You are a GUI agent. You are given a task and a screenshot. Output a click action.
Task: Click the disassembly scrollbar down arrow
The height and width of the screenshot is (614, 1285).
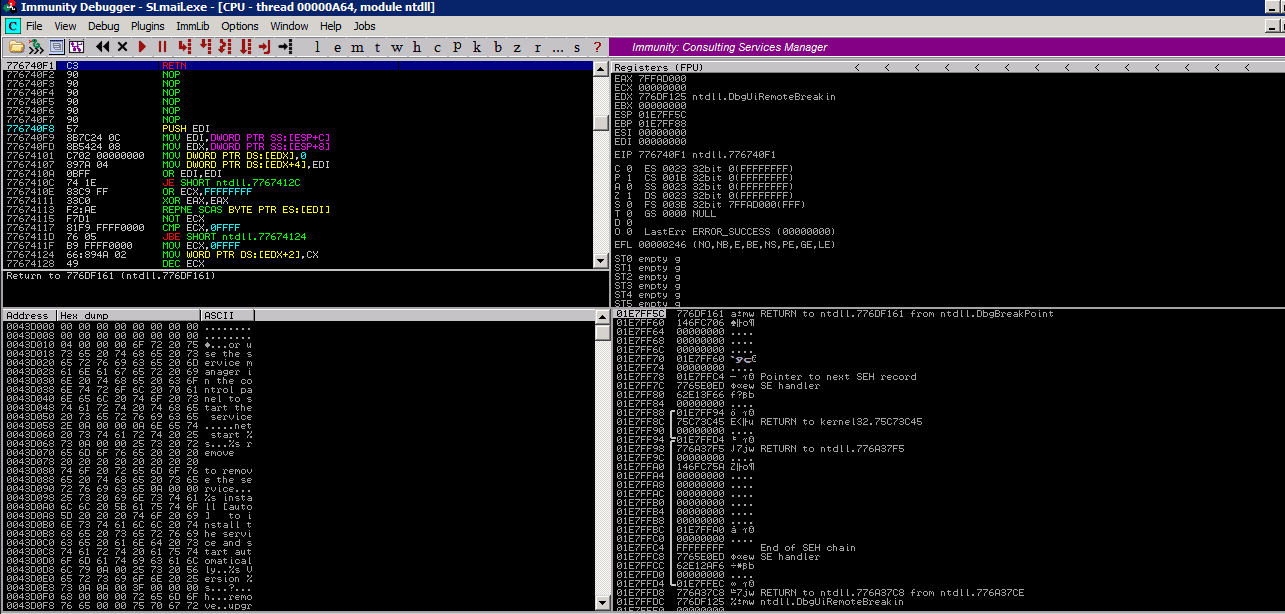point(601,262)
